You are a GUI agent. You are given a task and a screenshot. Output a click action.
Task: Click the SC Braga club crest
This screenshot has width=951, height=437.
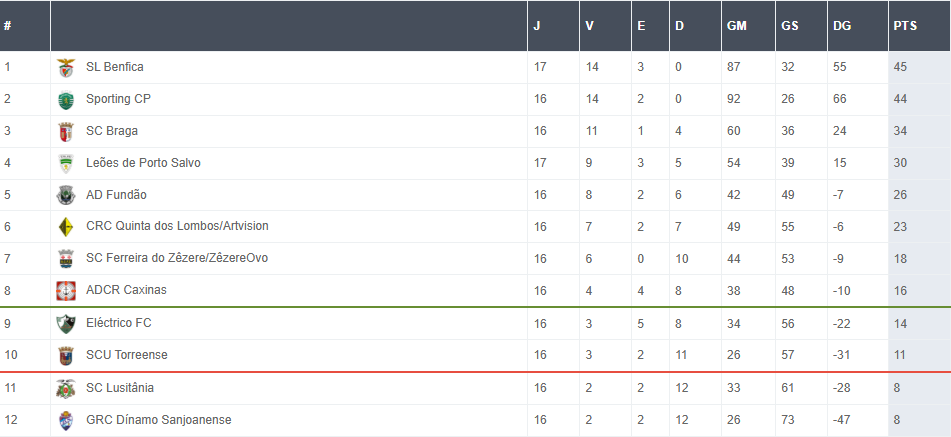pyautogui.click(x=66, y=131)
